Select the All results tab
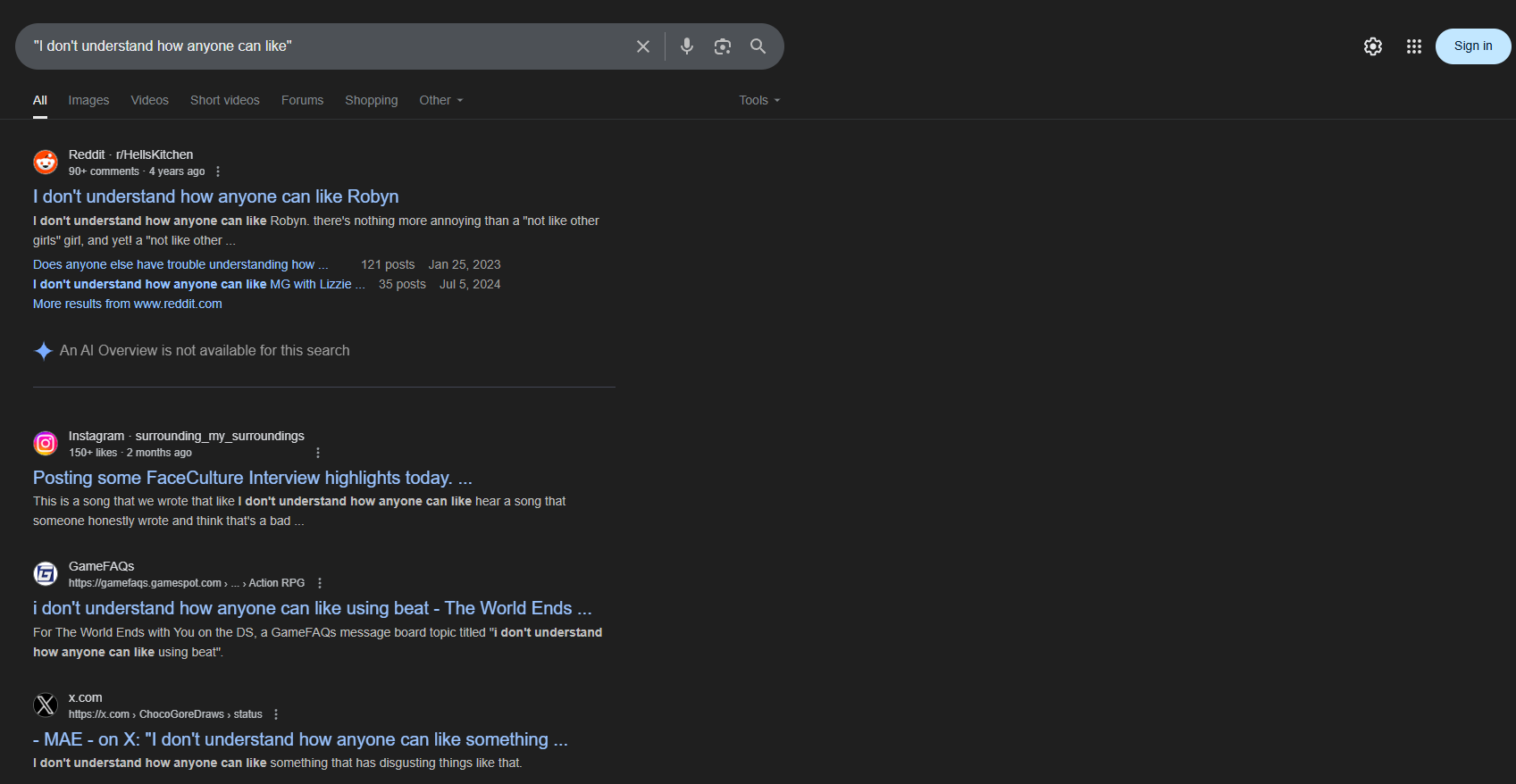 [40, 100]
